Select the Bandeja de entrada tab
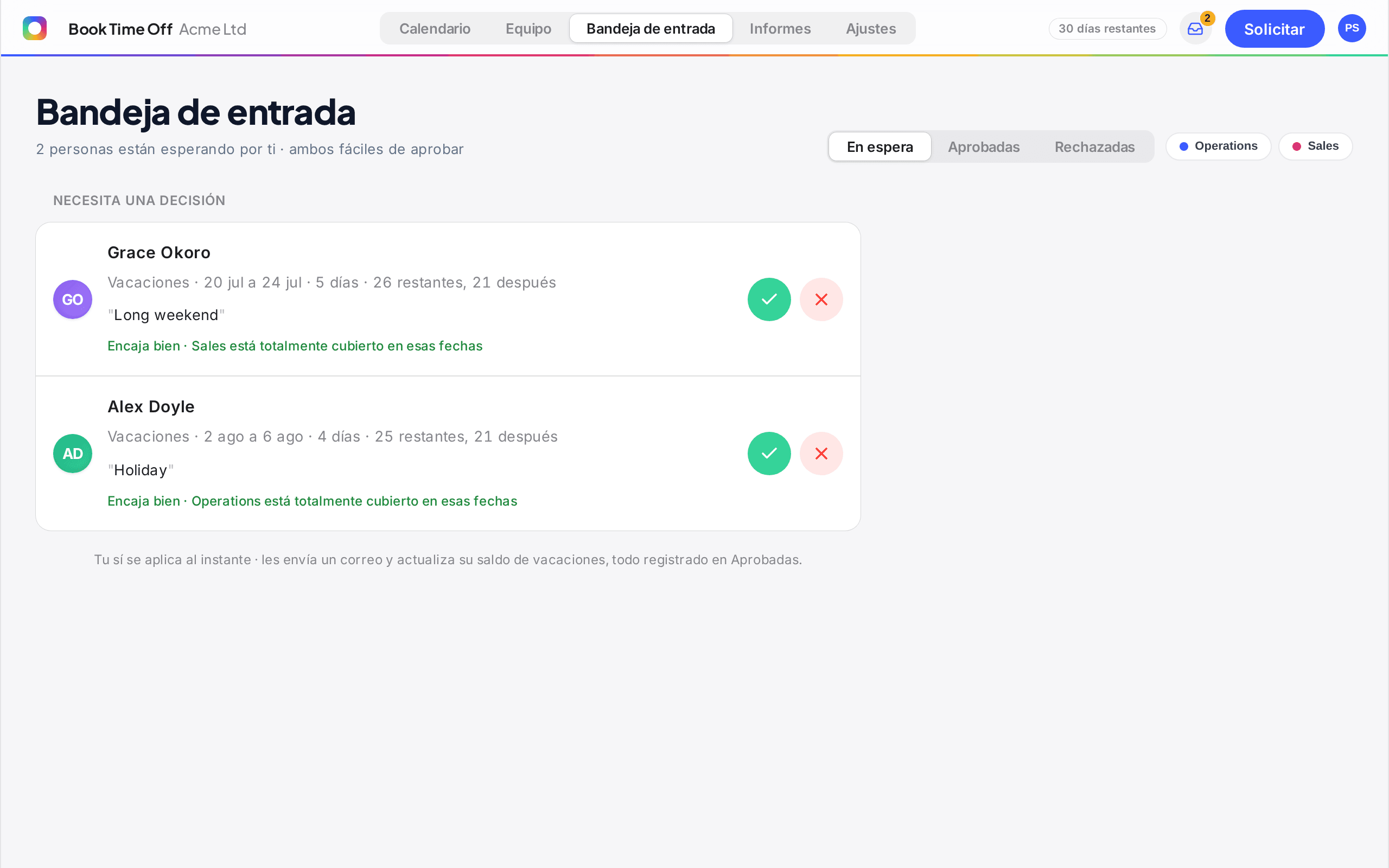Viewport: 1389px width, 868px height. [651, 29]
